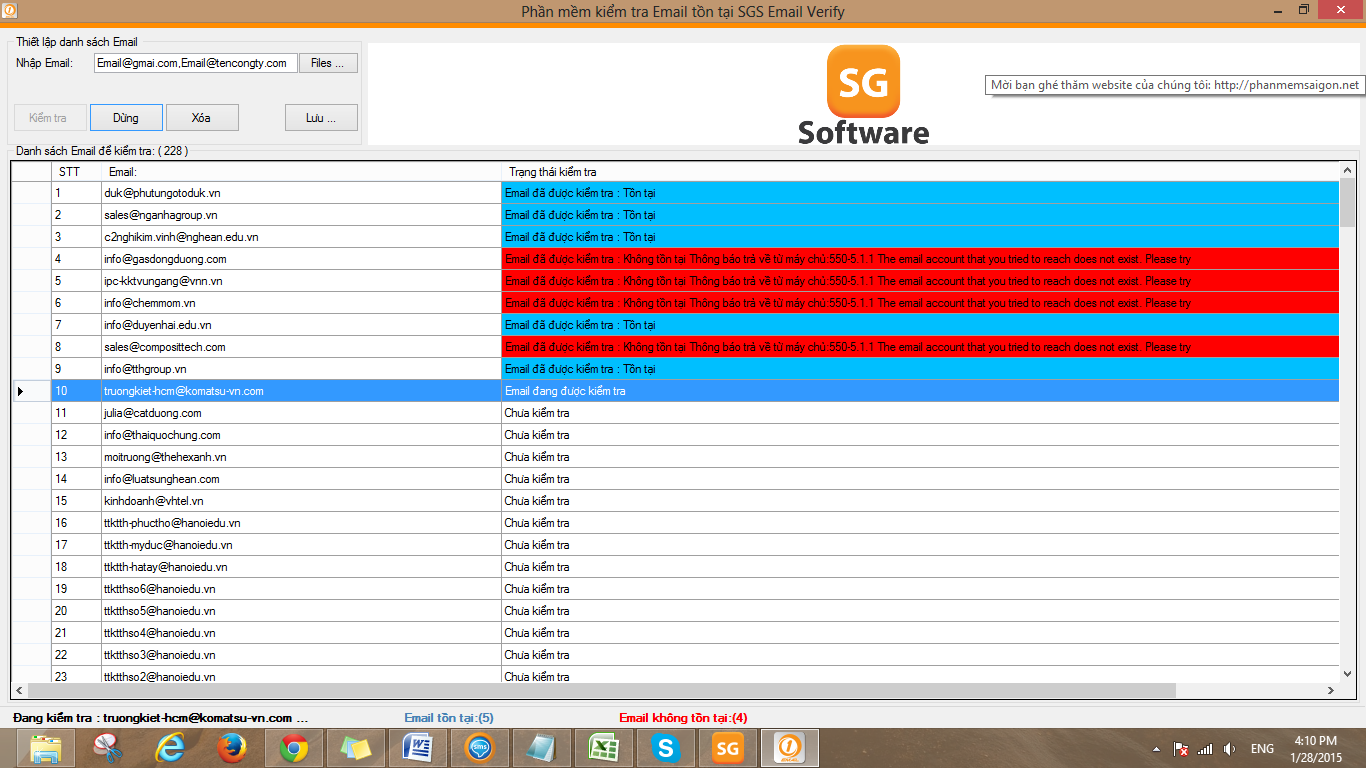Open Microsoft Word from the taskbar
Image resolution: width=1366 pixels, height=768 pixels.
click(418, 748)
